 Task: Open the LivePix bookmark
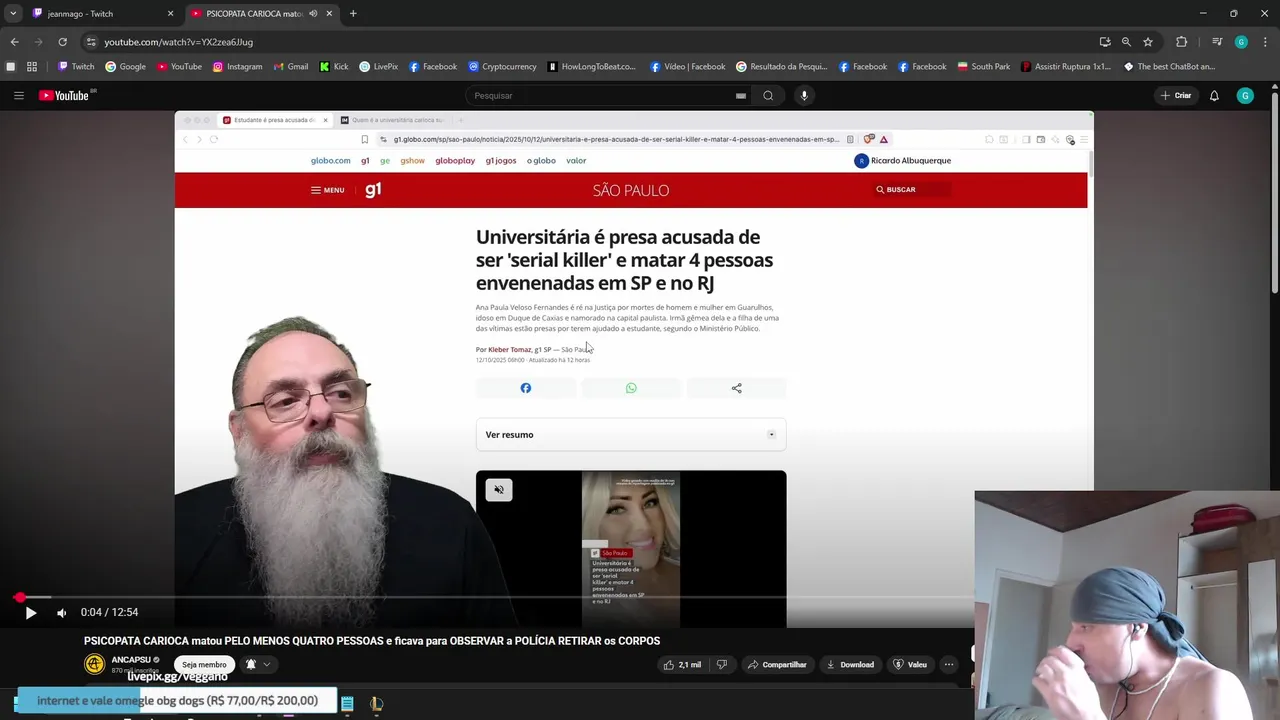378,67
